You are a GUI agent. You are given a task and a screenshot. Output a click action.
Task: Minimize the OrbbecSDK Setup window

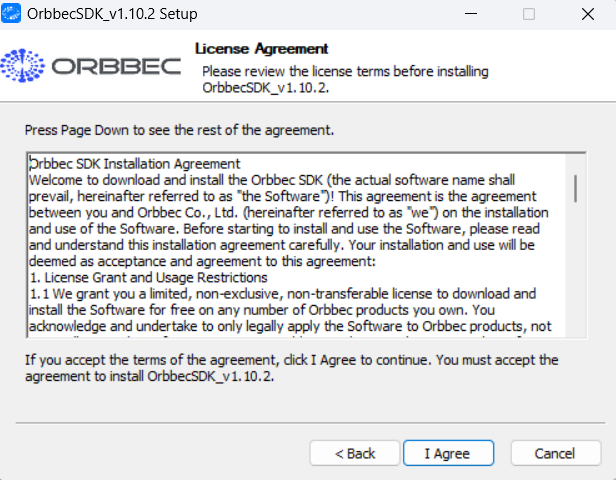(471, 15)
